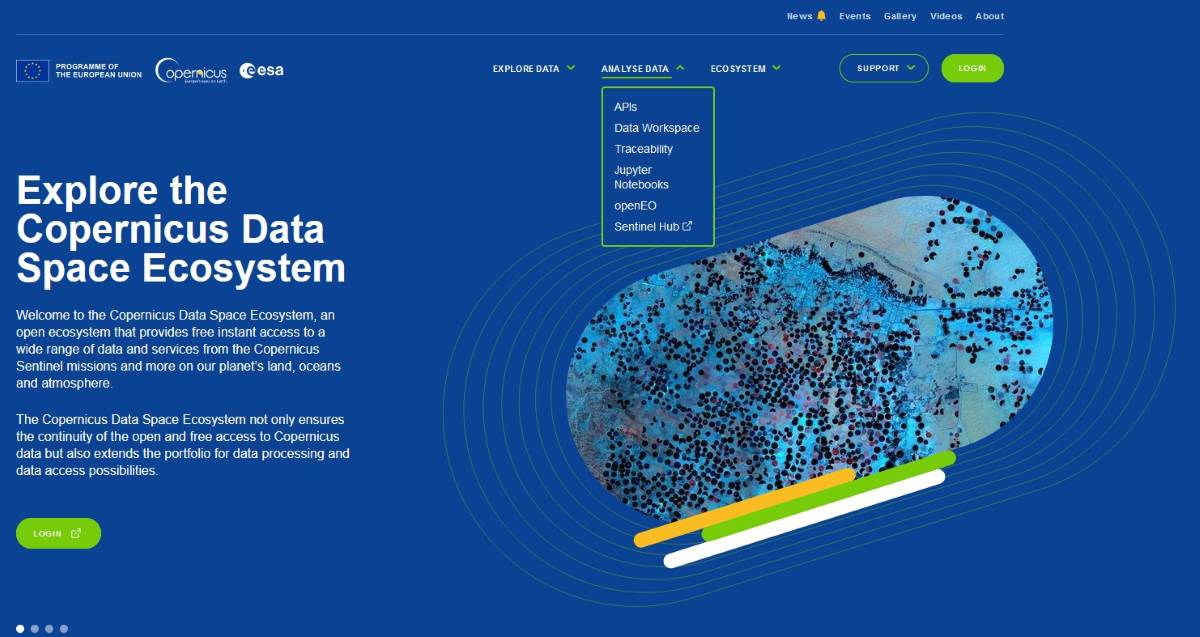Click the green LOGIN button top right
Viewport: 1200px width, 637px height.
pos(972,68)
